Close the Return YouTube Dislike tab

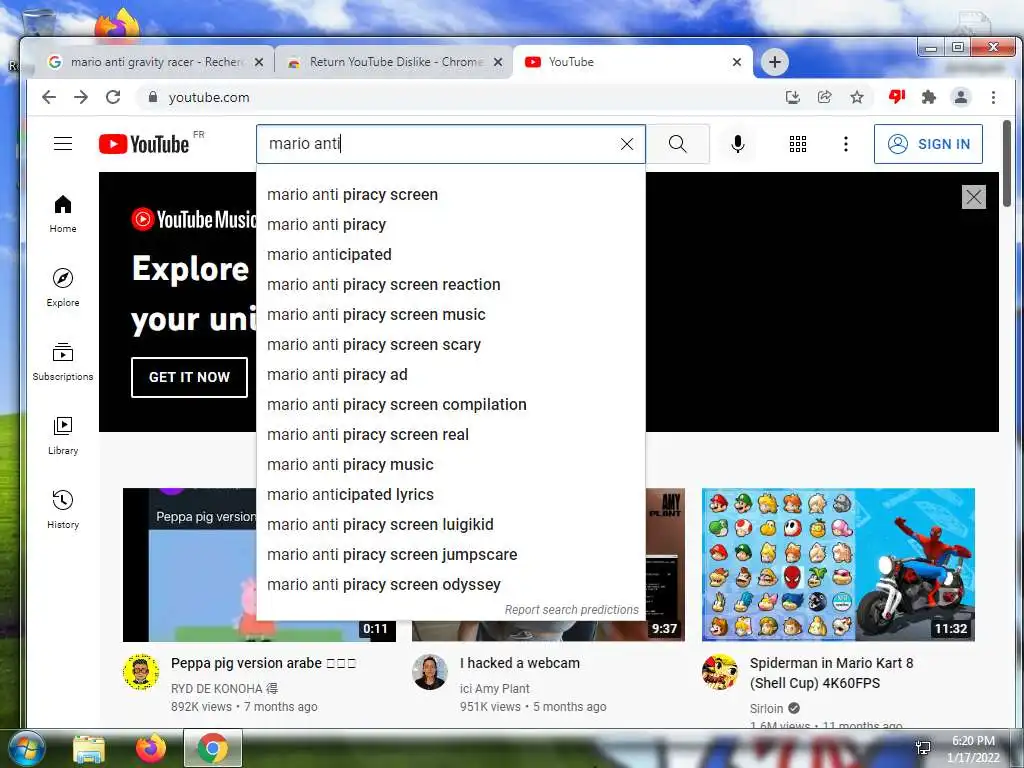tap(498, 62)
